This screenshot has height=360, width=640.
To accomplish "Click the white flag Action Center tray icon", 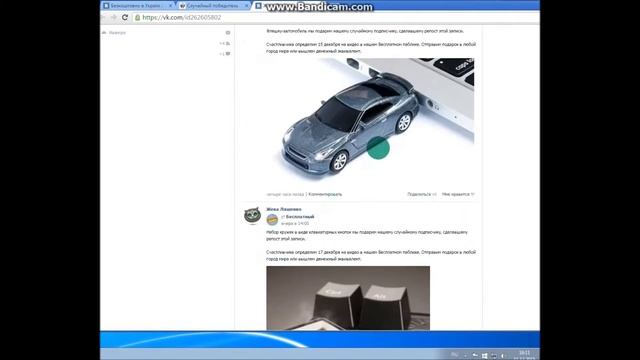I will [x=475, y=356].
